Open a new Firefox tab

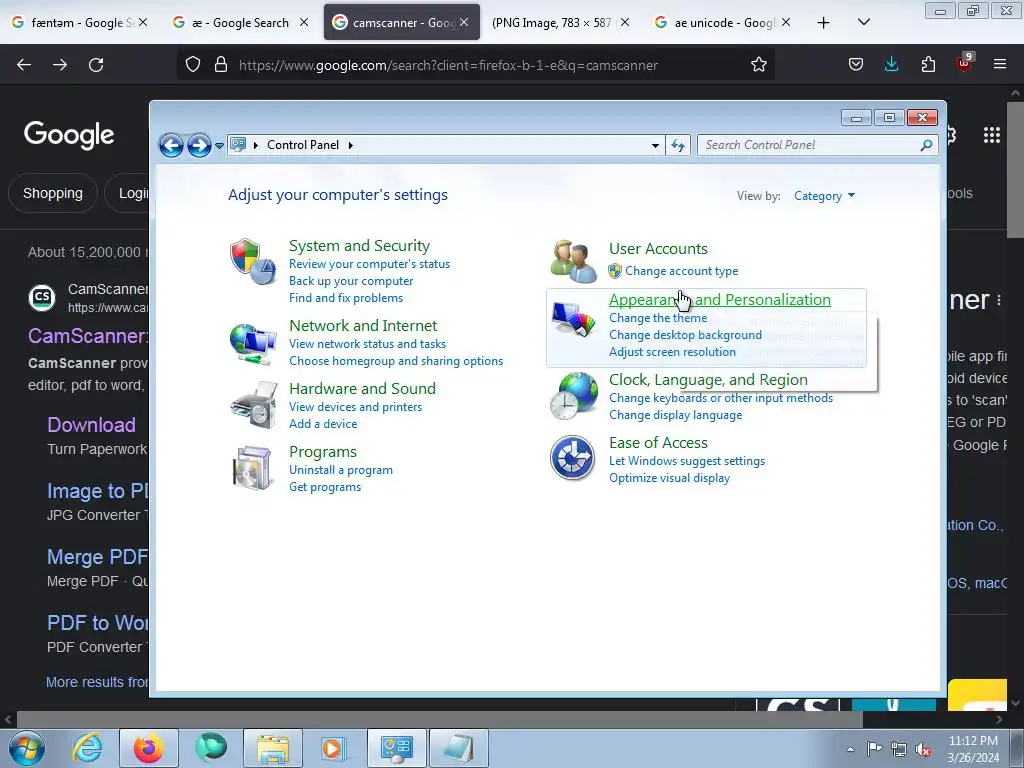[824, 22]
